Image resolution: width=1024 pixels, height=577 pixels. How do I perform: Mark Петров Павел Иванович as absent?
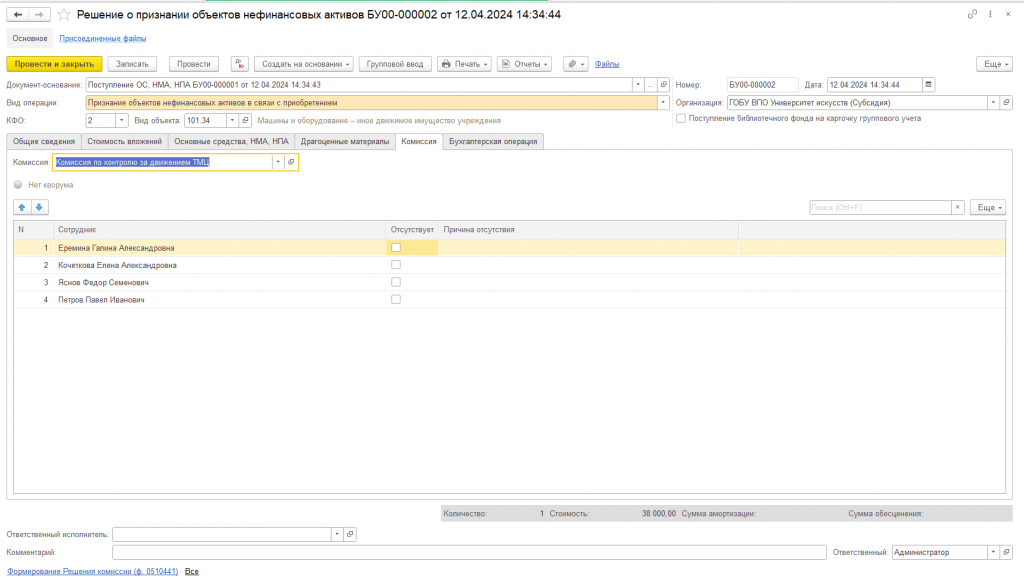pyautogui.click(x=396, y=300)
